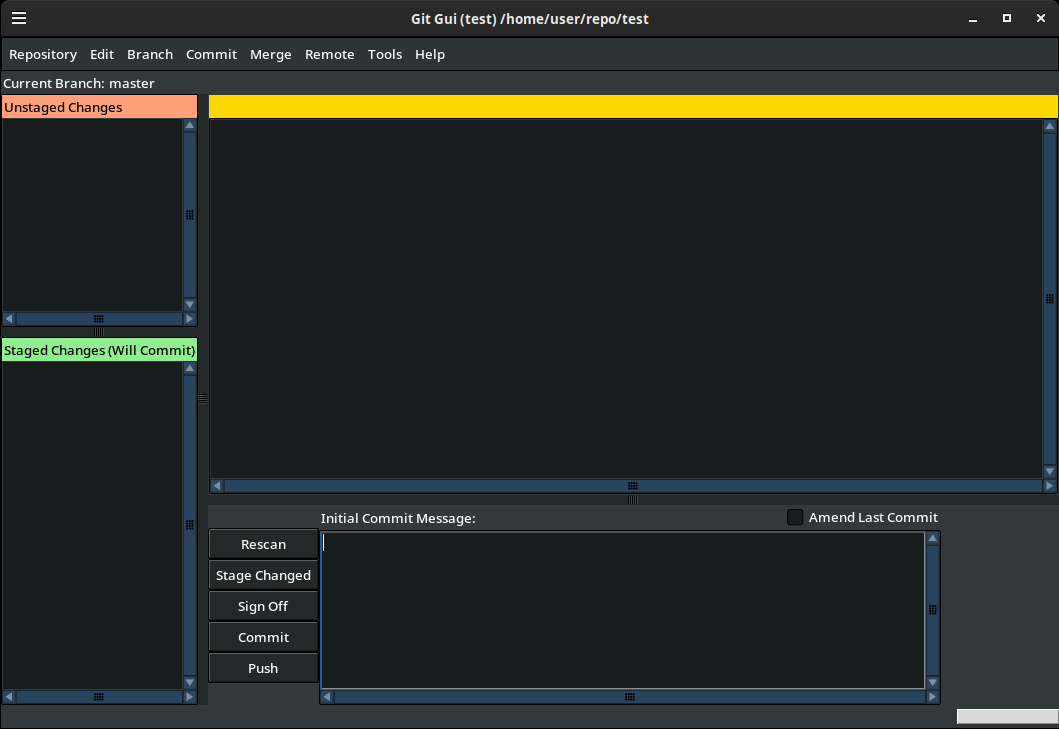The image size is (1059, 729).
Task: Click the sash handle between Unstaged and Staged panes
Action: (x=99, y=332)
